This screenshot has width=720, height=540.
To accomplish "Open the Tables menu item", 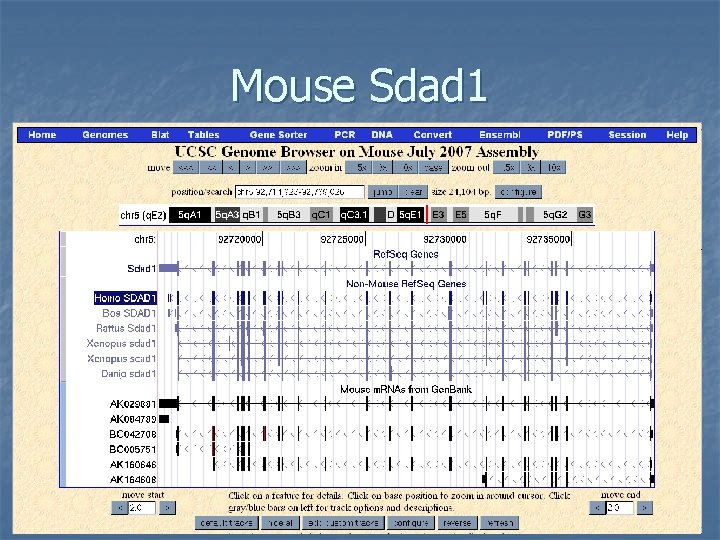I will [x=203, y=135].
